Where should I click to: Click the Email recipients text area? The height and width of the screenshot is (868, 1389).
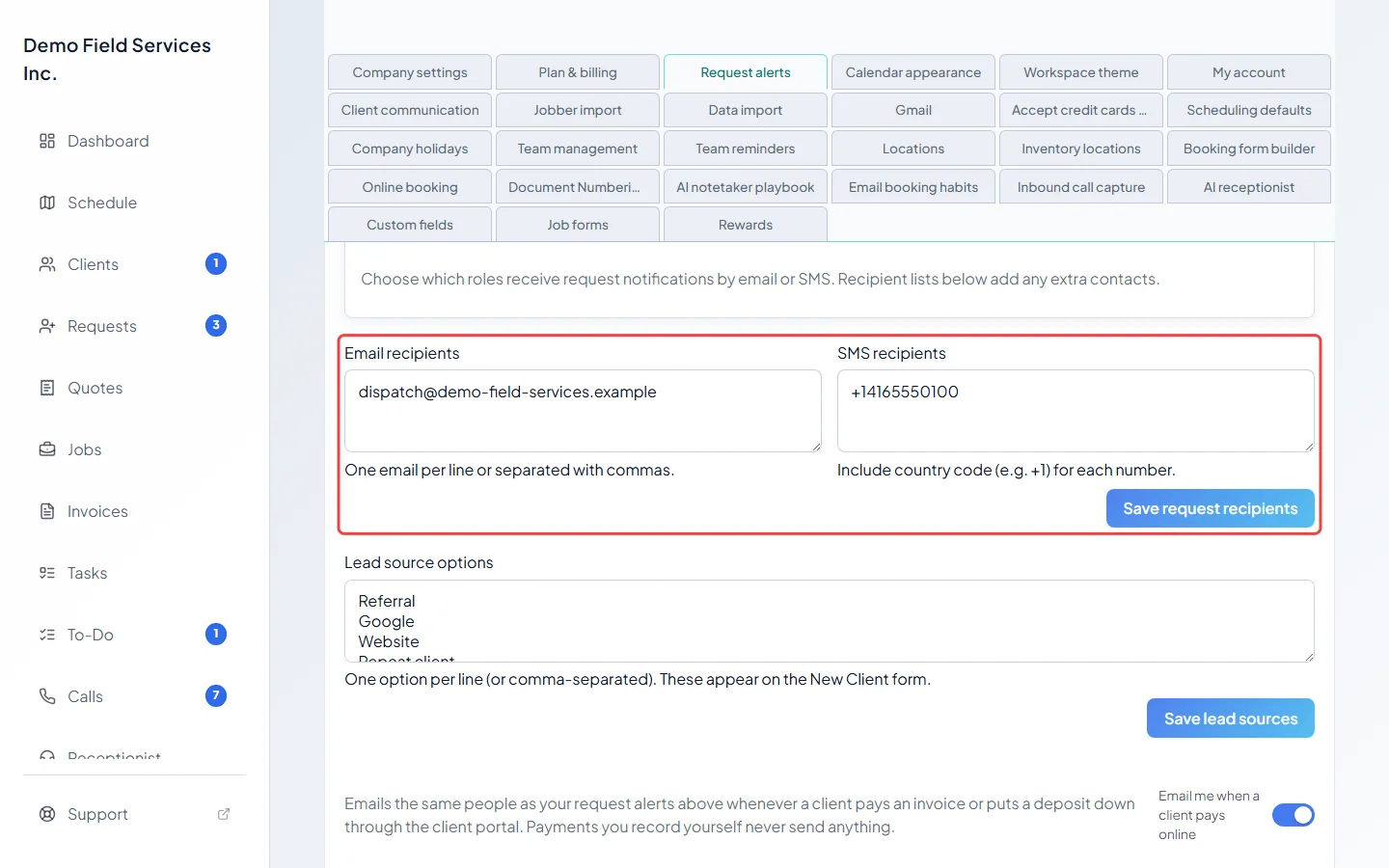[583, 411]
